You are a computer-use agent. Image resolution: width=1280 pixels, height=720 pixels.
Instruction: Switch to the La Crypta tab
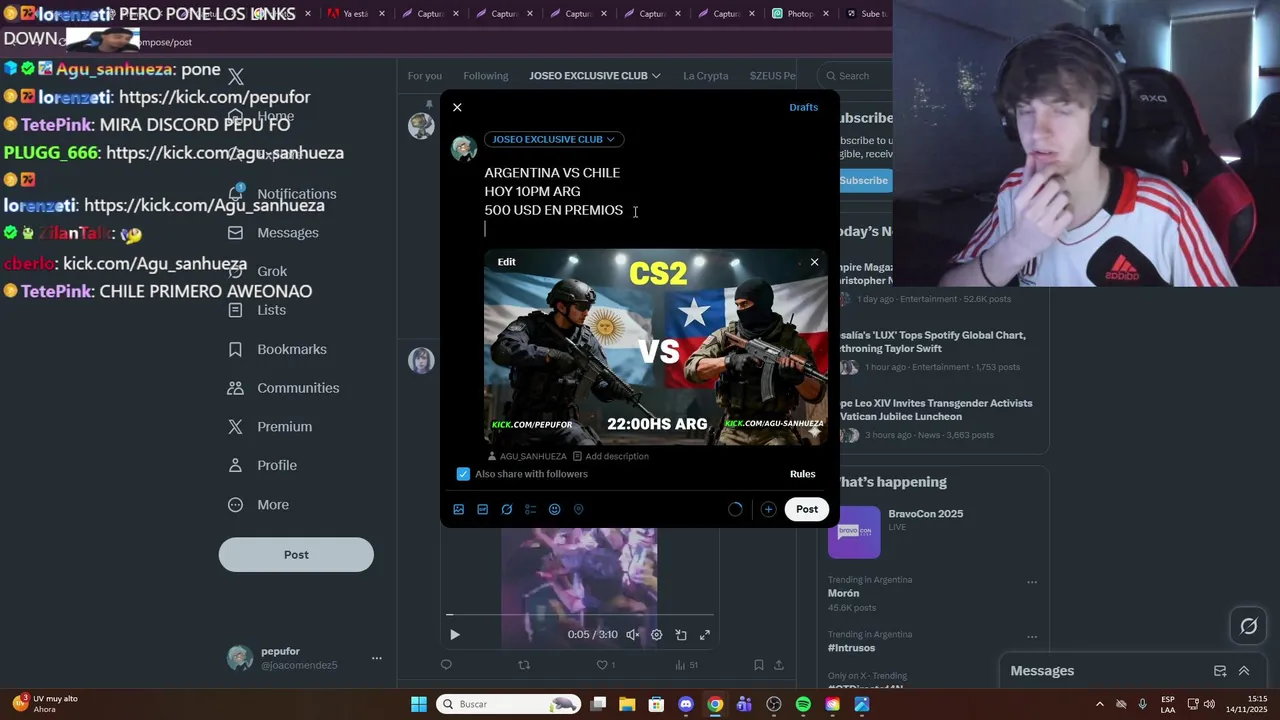point(706,76)
